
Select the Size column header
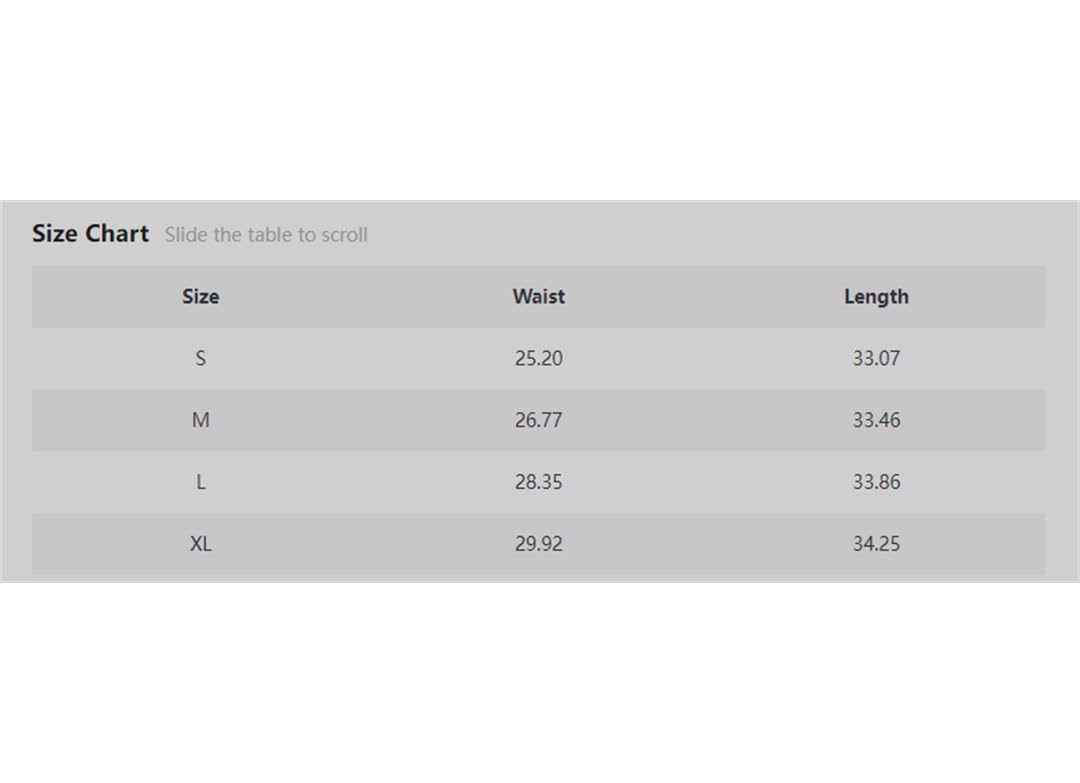pyautogui.click(x=200, y=297)
